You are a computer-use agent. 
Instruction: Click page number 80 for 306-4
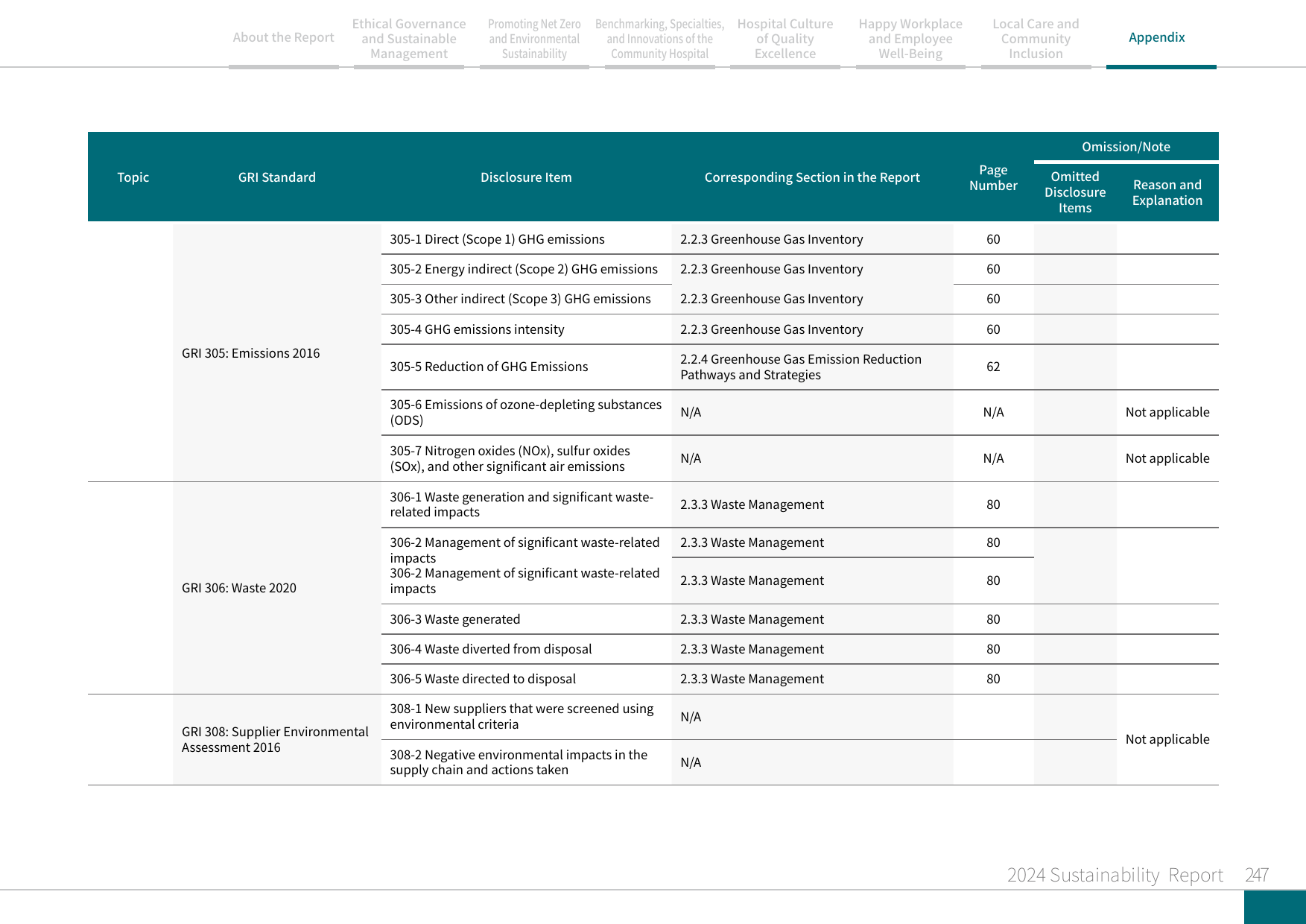(x=993, y=649)
